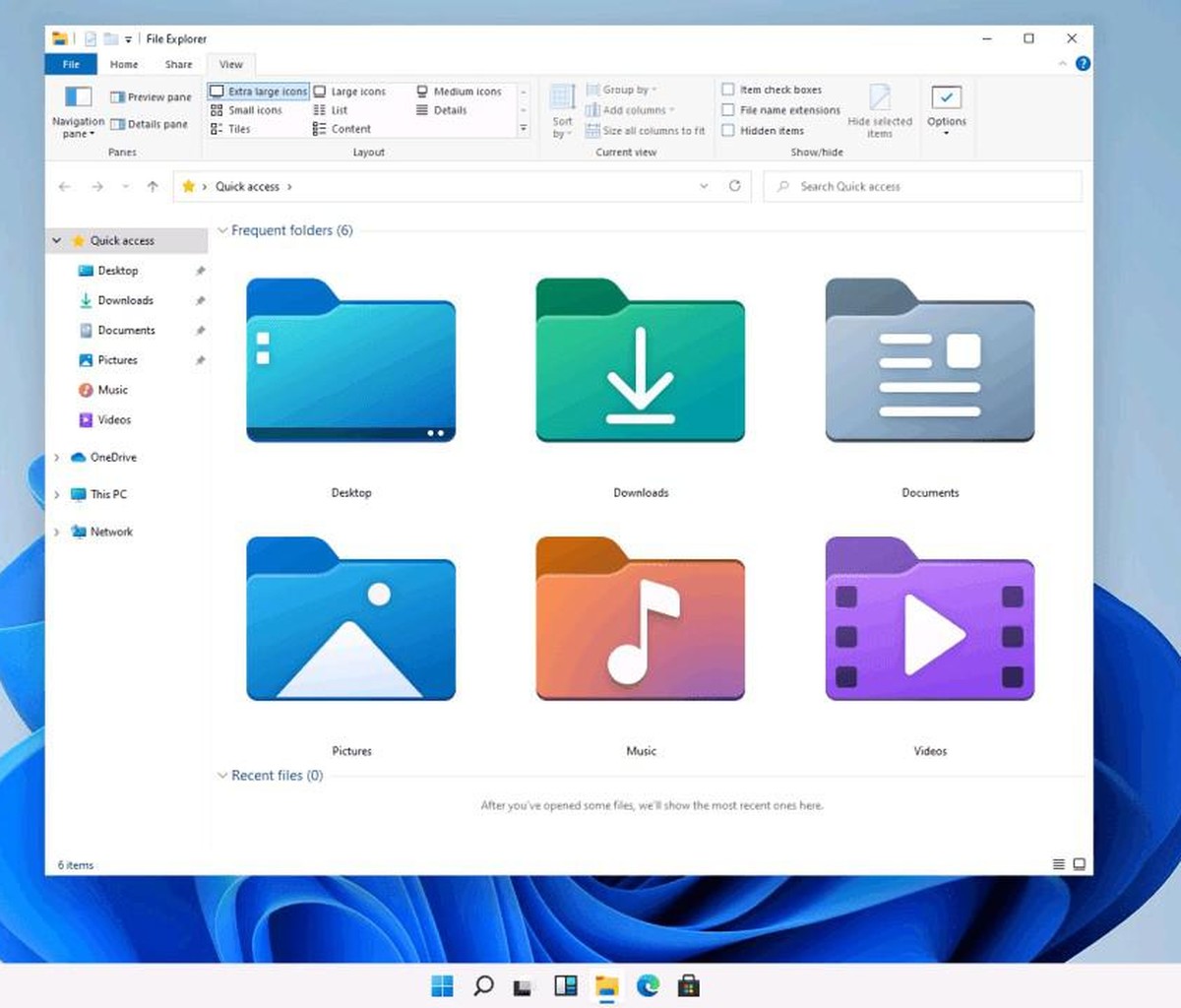This screenshot has height=1008, width=1181.
Task: Go up one level with Up arrow
Action: pyautogui.click(x=153, y=186)
